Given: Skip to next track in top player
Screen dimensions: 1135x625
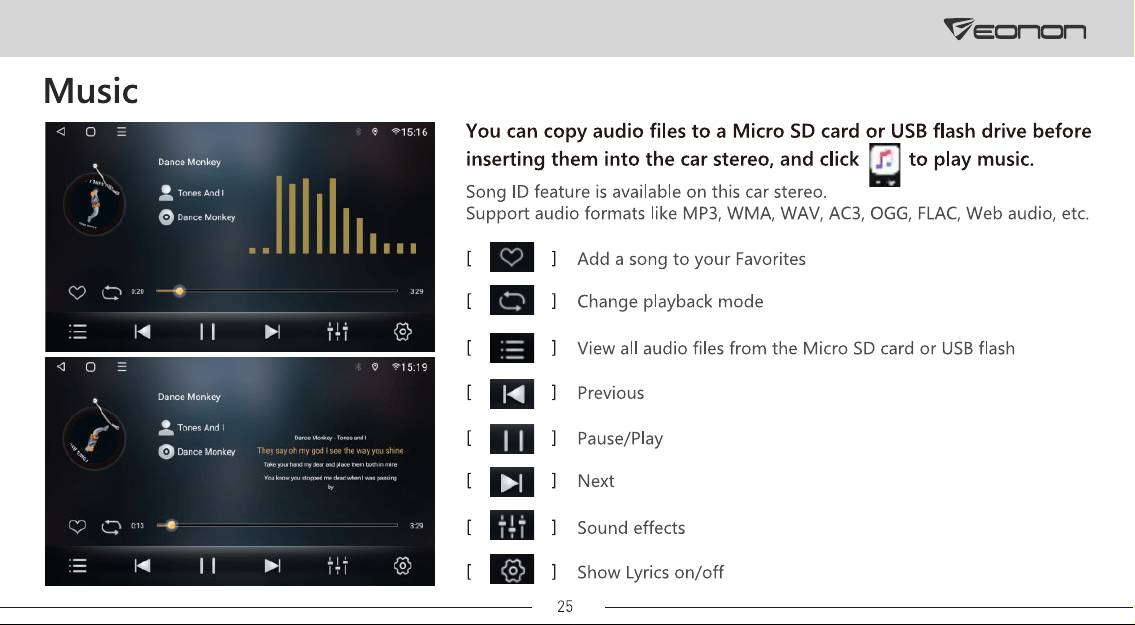Looking at the screenshot, I should pyautogui.click(x=272, y=332).
